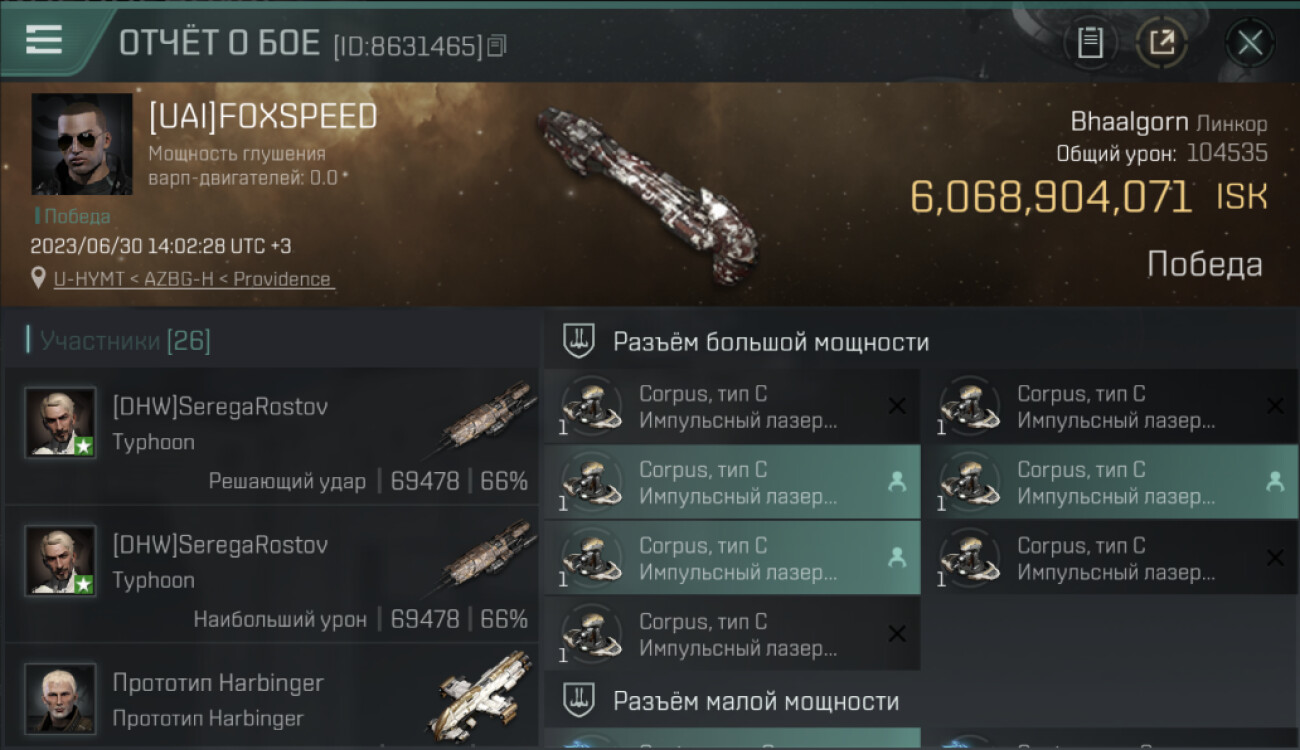Close the battle report window

point(1249,43)
